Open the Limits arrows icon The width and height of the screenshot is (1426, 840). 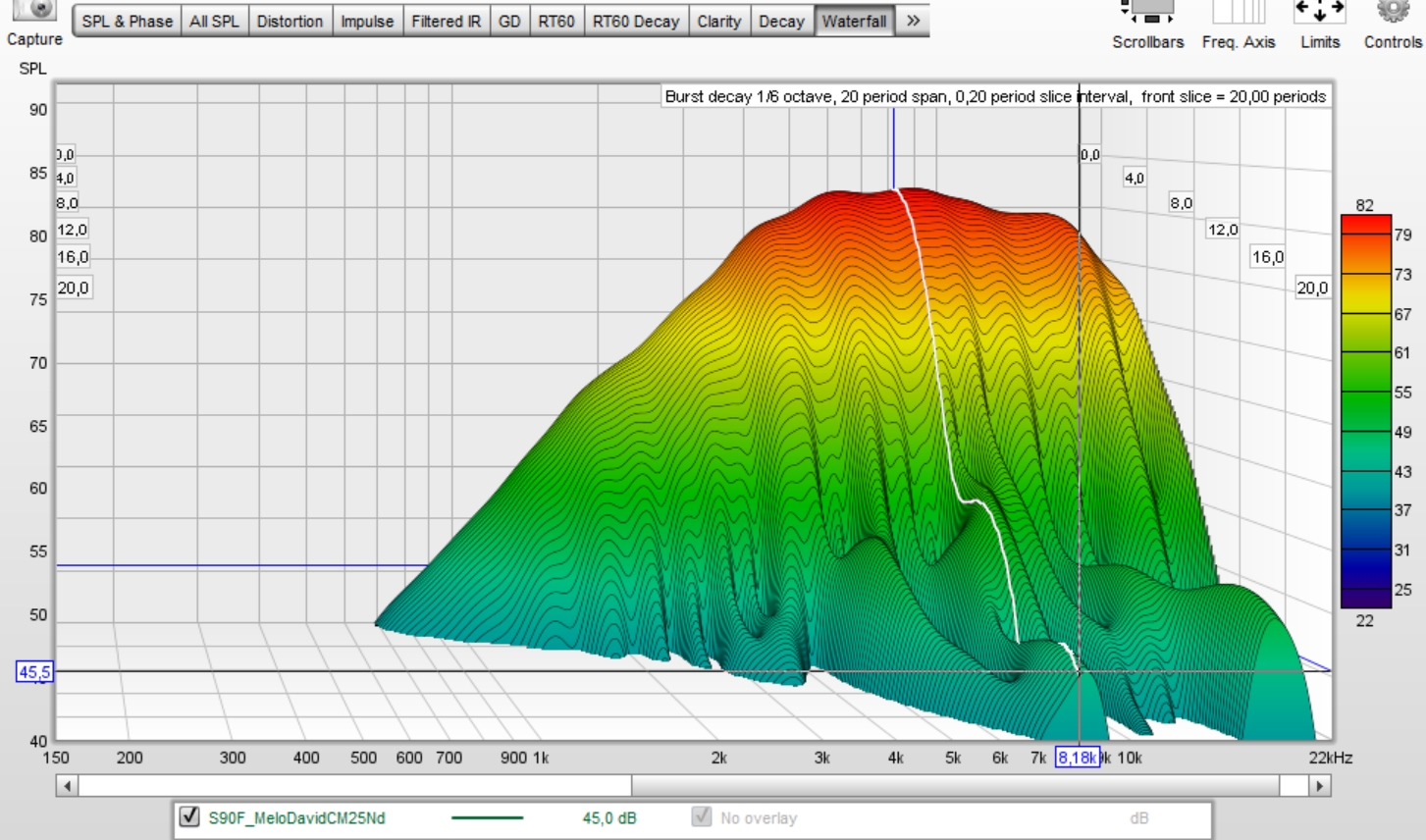click(1319, 12)
